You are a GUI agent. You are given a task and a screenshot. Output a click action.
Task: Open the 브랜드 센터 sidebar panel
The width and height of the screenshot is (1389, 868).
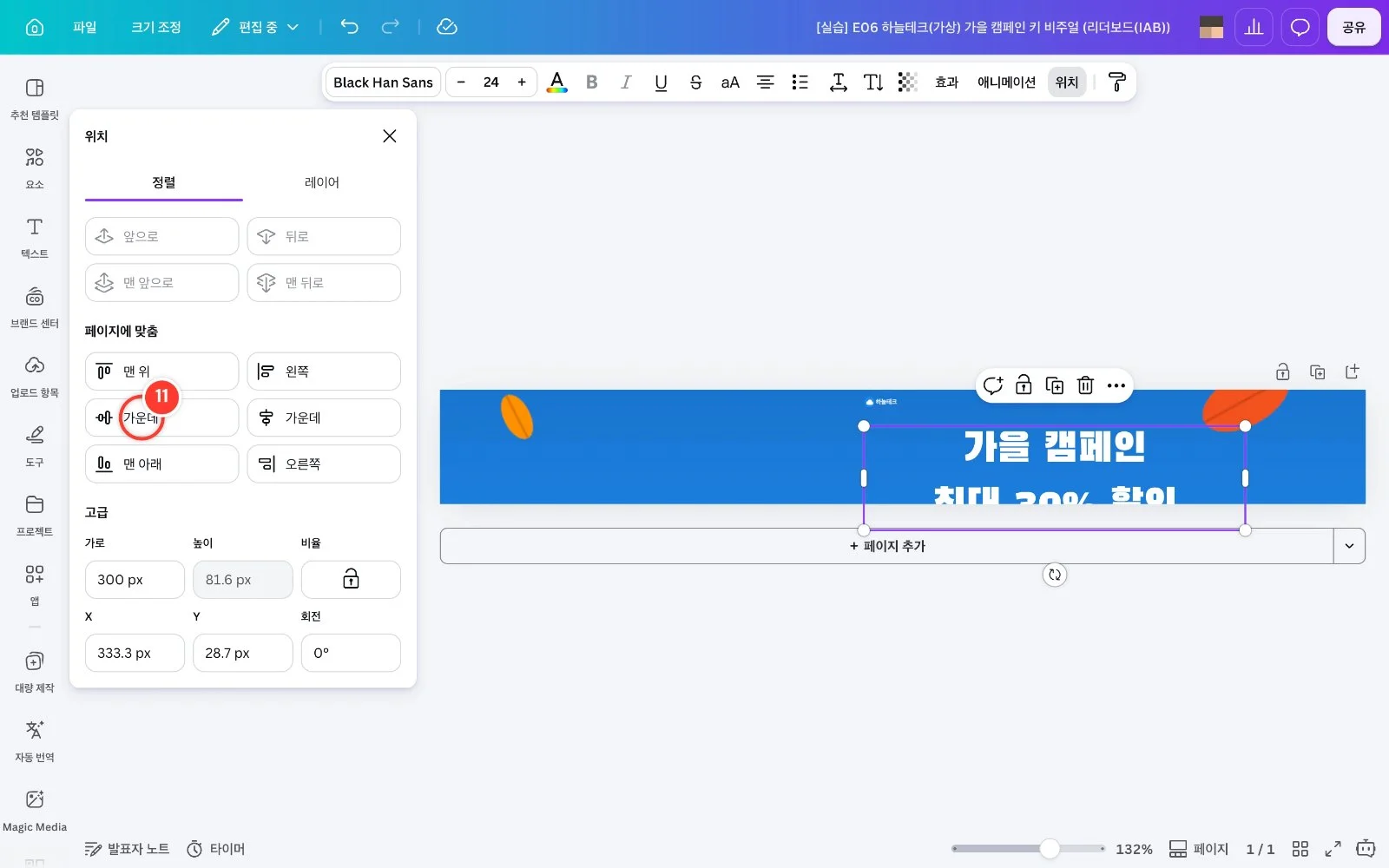pyautogui.click(x=35, y=306)
